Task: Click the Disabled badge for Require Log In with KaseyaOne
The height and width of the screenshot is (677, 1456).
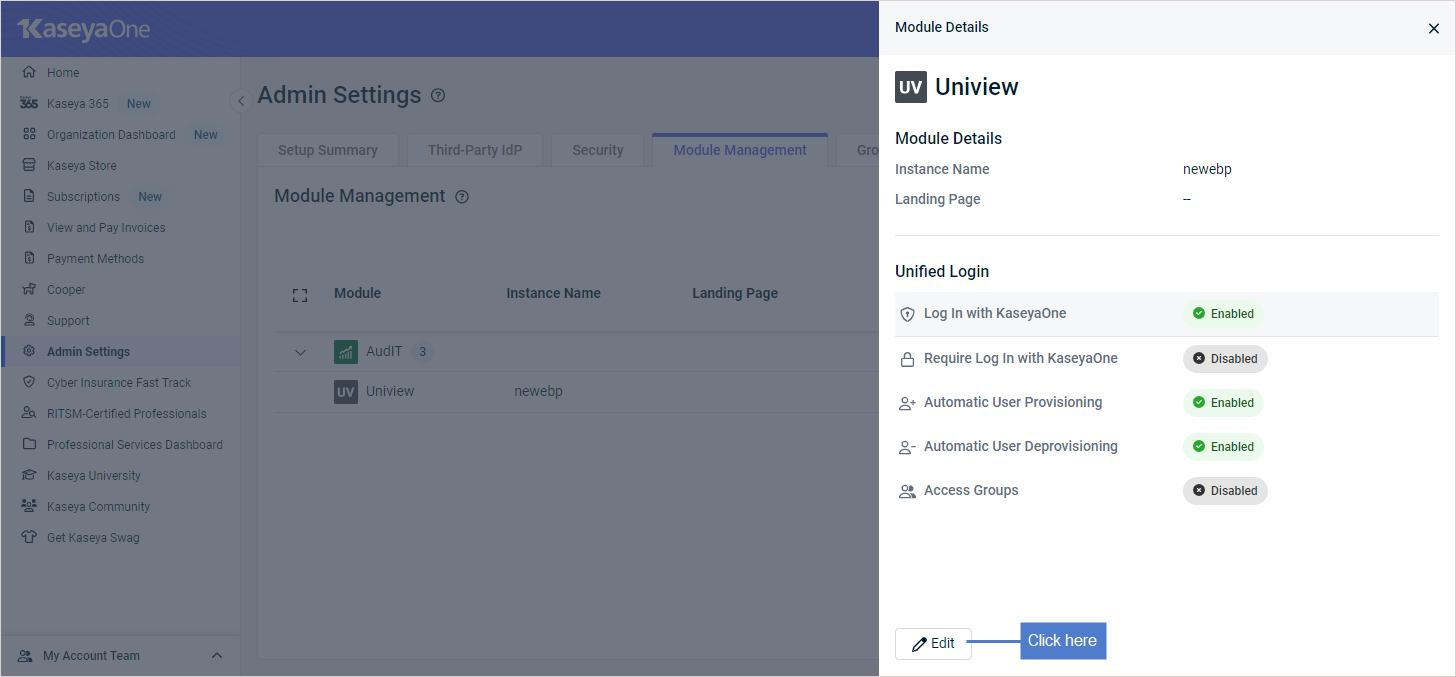Action: click(x=1225, y=359)
